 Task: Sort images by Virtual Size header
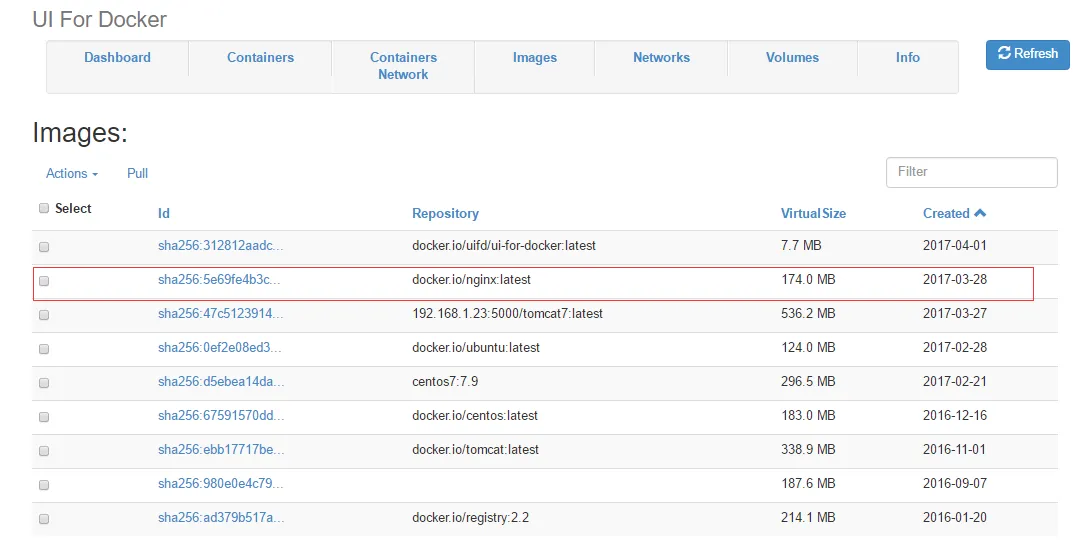[813, 214]
